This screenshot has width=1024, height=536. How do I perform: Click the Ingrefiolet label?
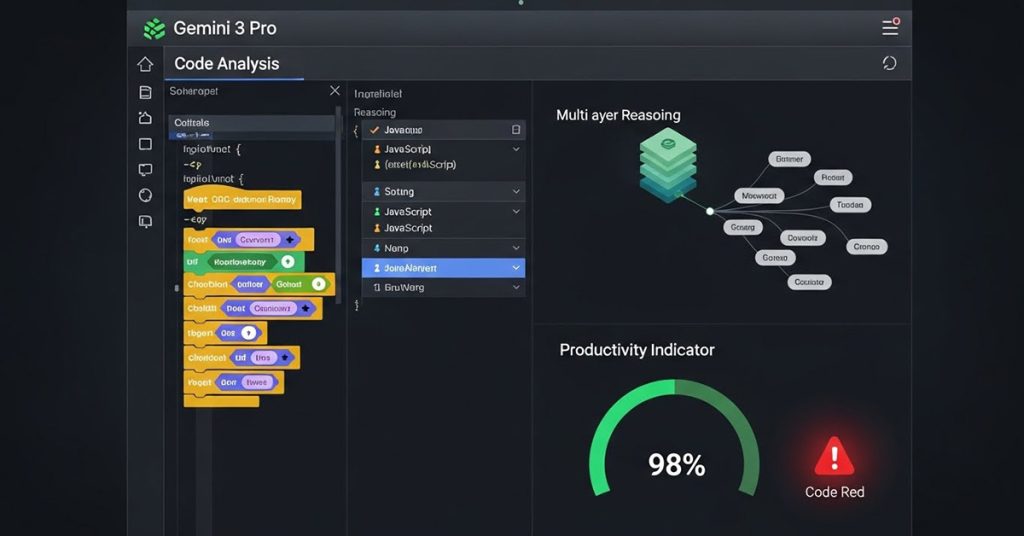tap(377, 93)
